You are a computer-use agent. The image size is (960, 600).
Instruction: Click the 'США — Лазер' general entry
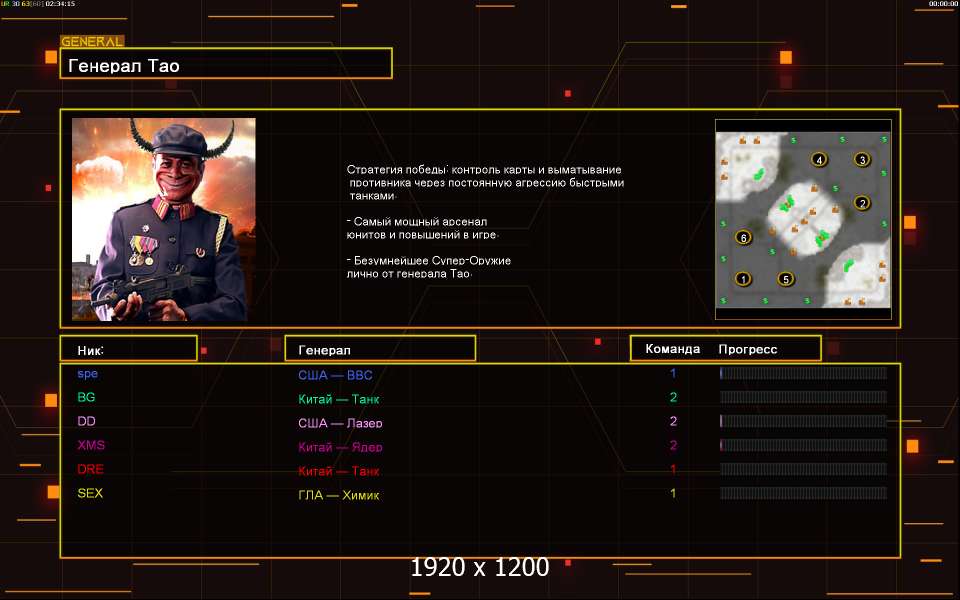click(340, 422)
